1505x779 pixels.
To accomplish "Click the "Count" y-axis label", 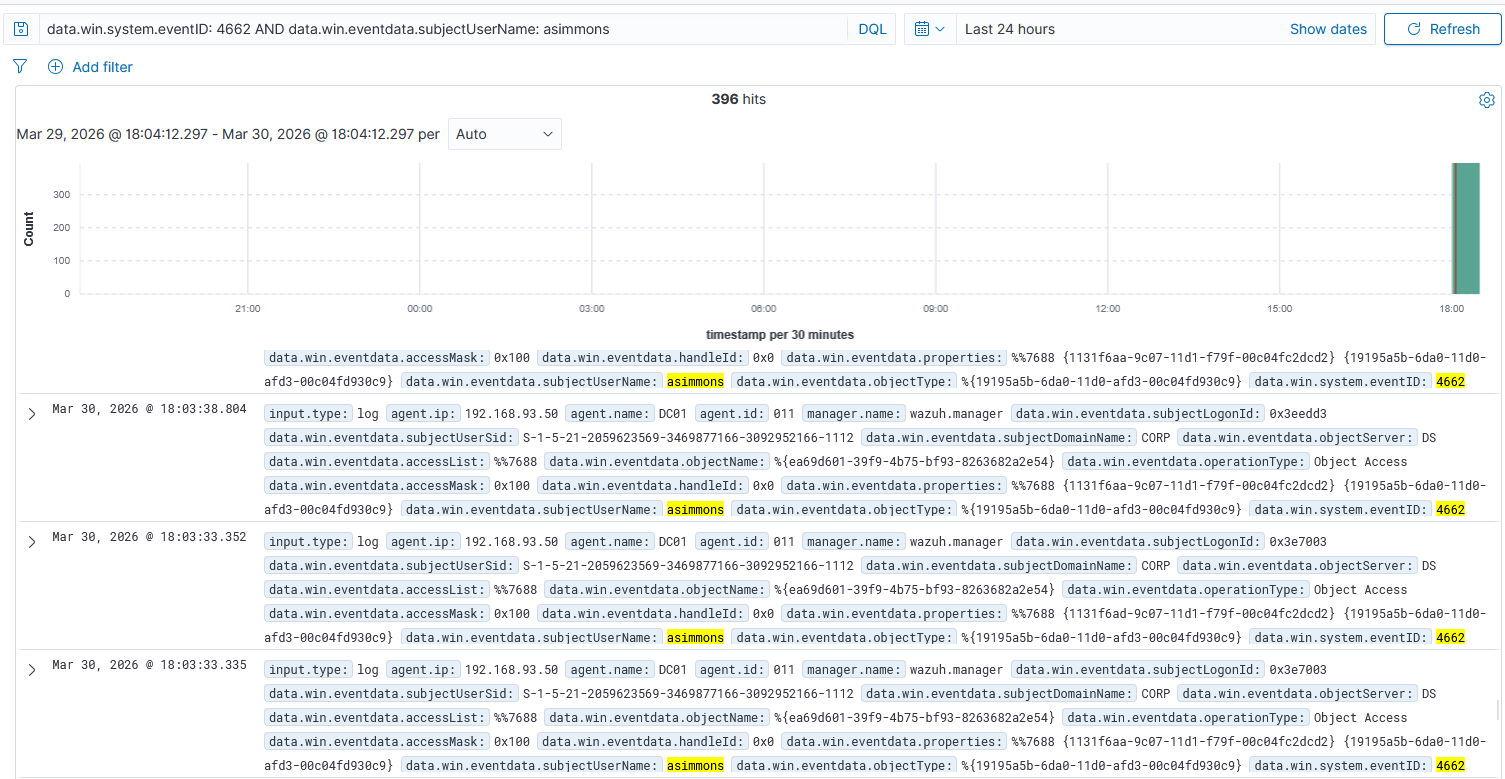I will click(x=28, y=229).
